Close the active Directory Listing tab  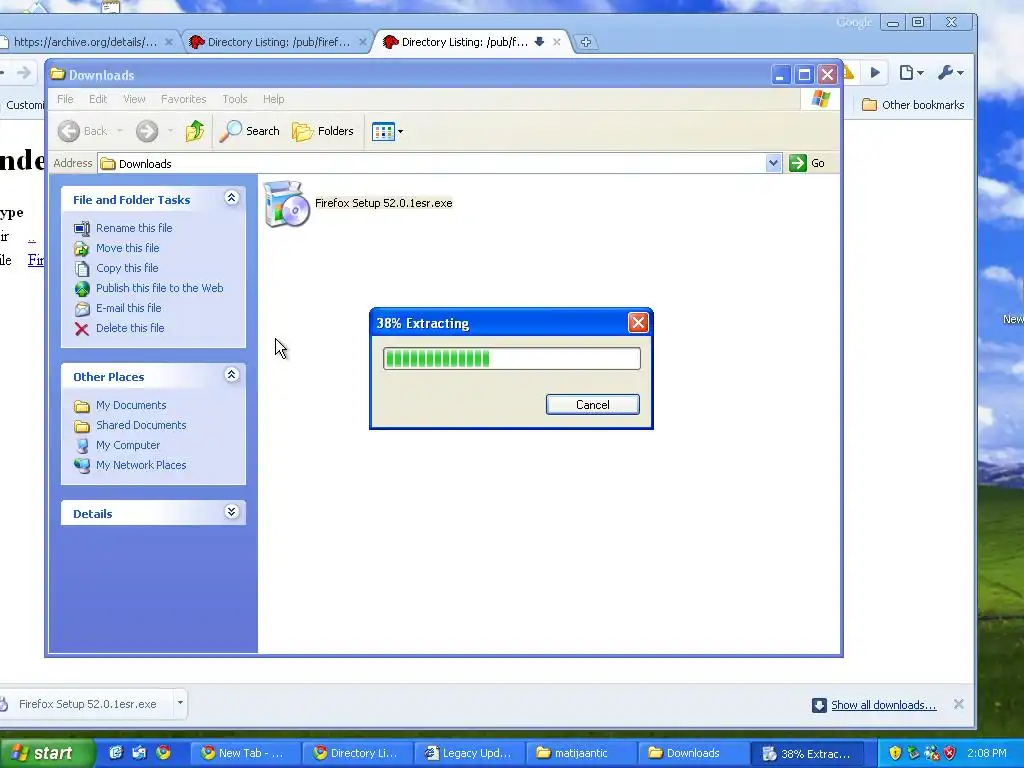pyautogui.click(x=556, y=42)
